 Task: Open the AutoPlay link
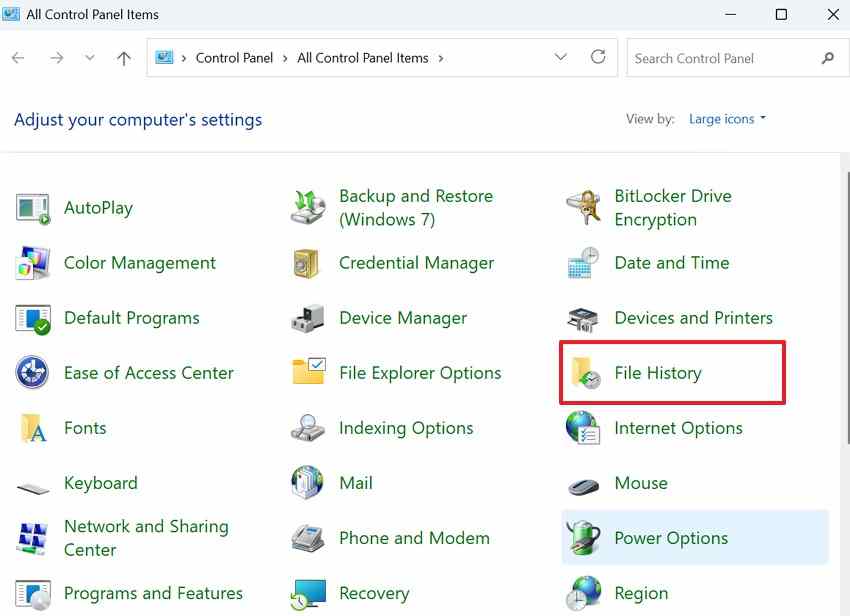click(x=98, y=208)
